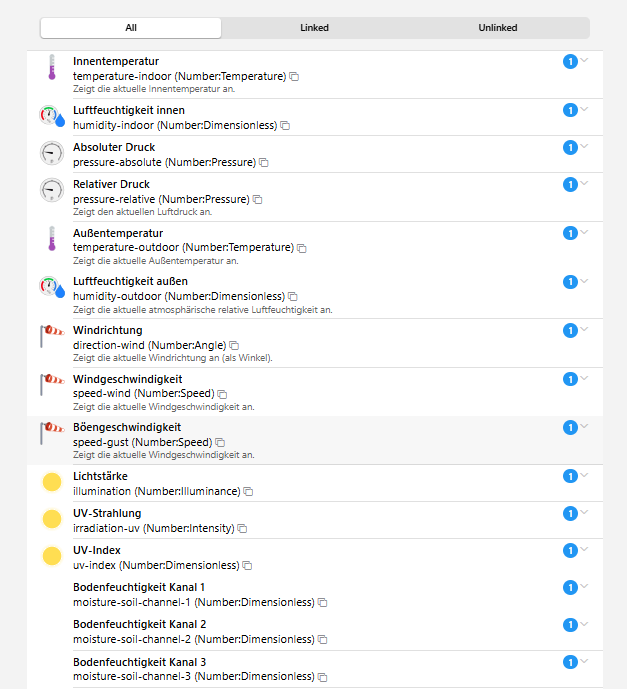The height and width of the screenshot is (689, 627).
Task: Copy the moisture-soil-channel-1 channel ID
Action: tap(323, 602)
